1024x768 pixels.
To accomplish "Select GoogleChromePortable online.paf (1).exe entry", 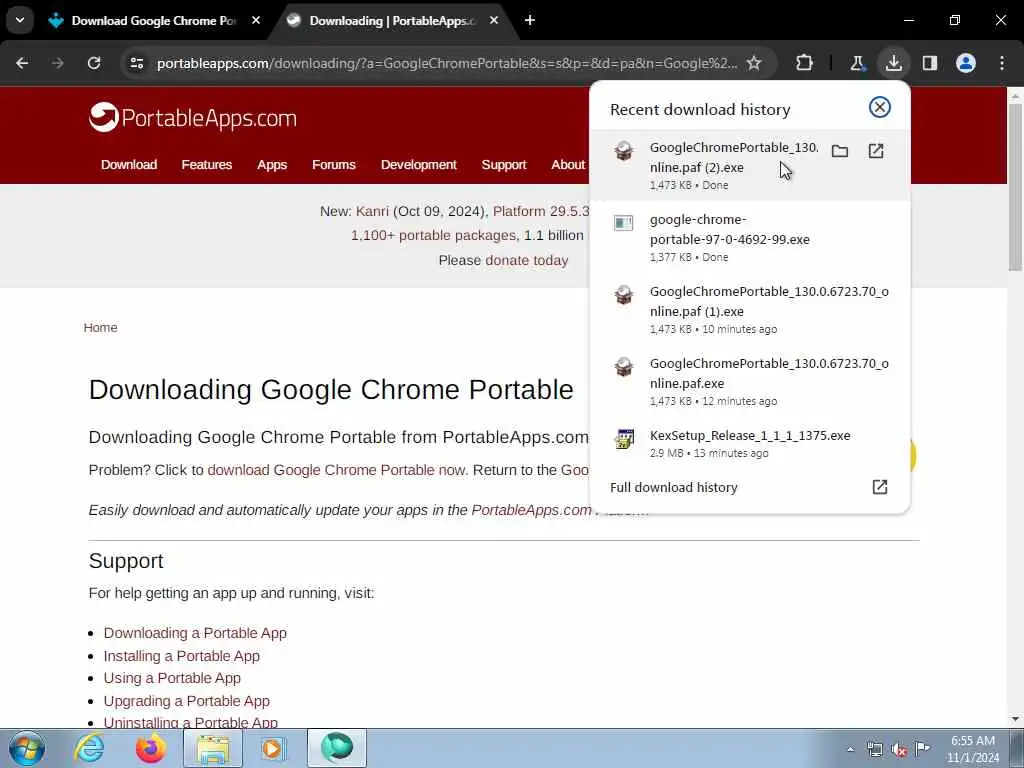I will 749,308.
